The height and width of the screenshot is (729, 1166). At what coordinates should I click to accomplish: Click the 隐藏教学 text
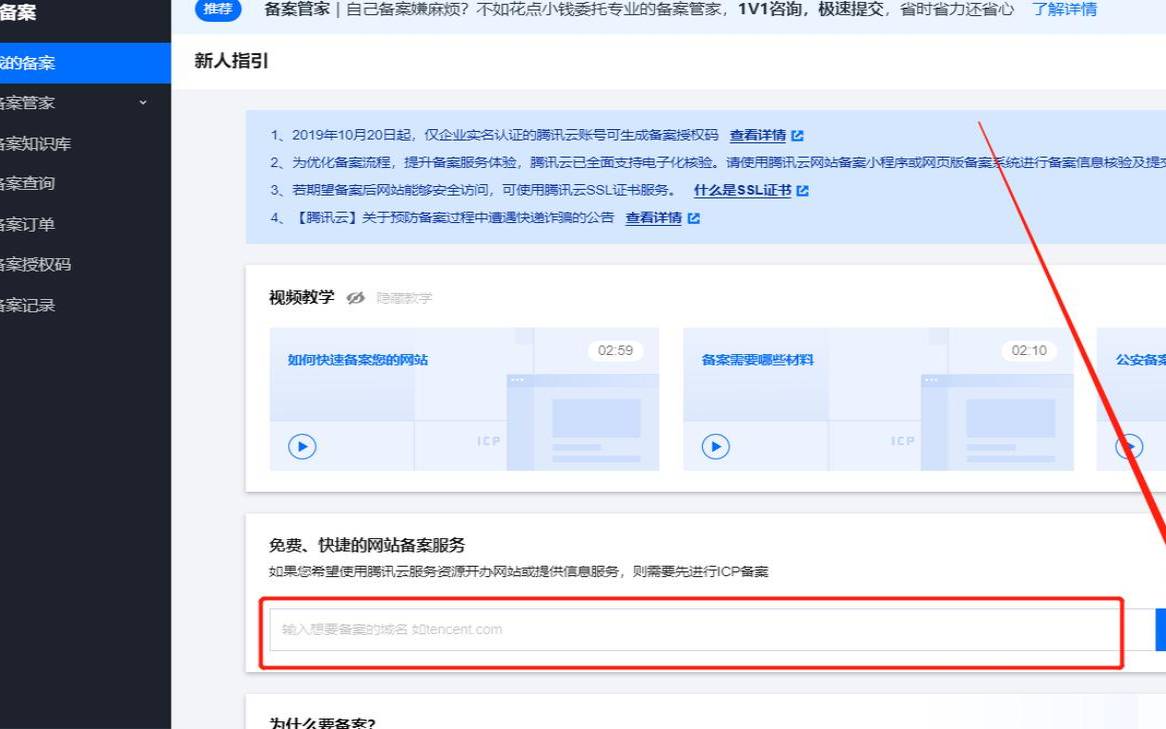404,298
